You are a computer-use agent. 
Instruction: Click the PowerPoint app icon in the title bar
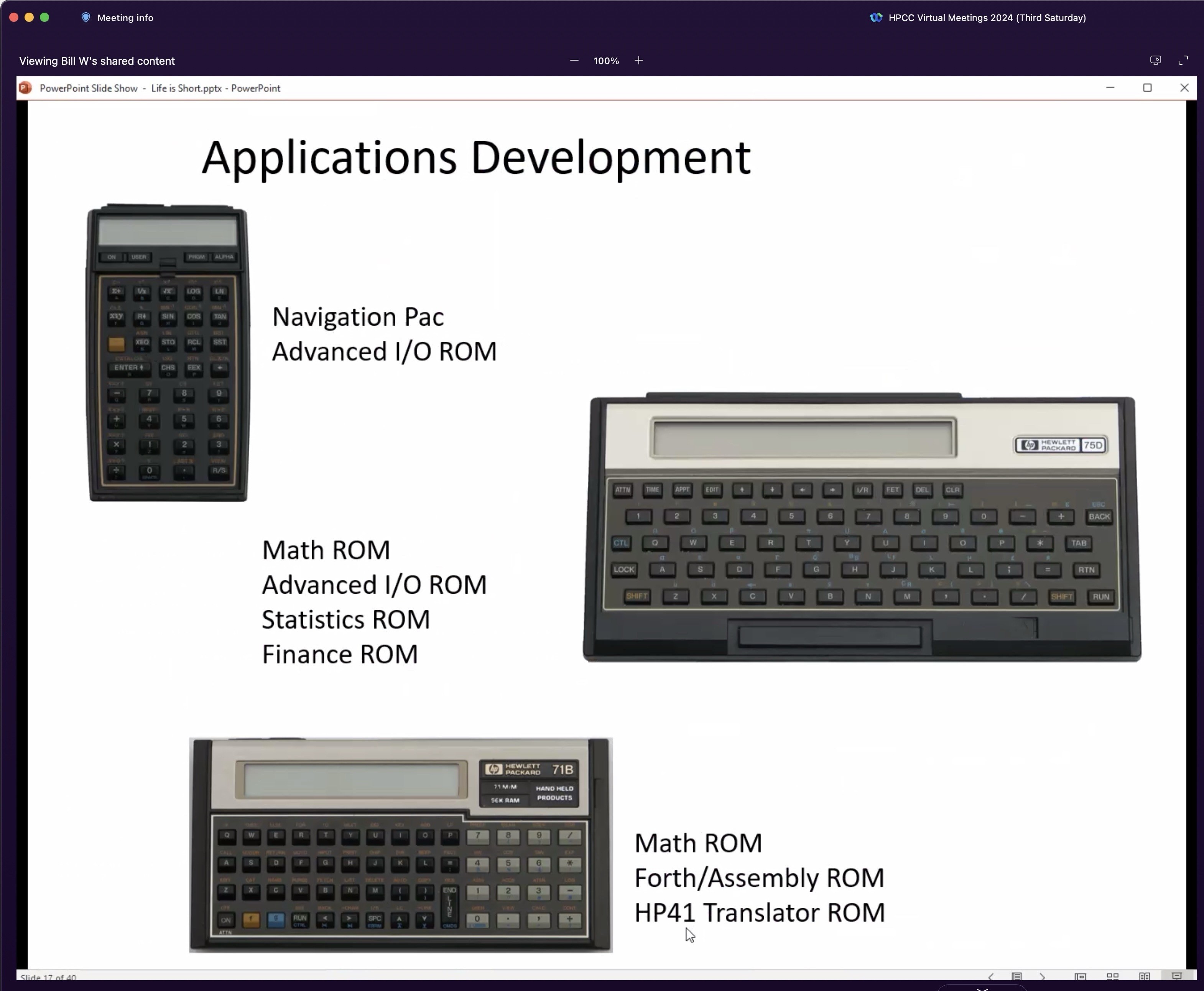pos(25,88)
